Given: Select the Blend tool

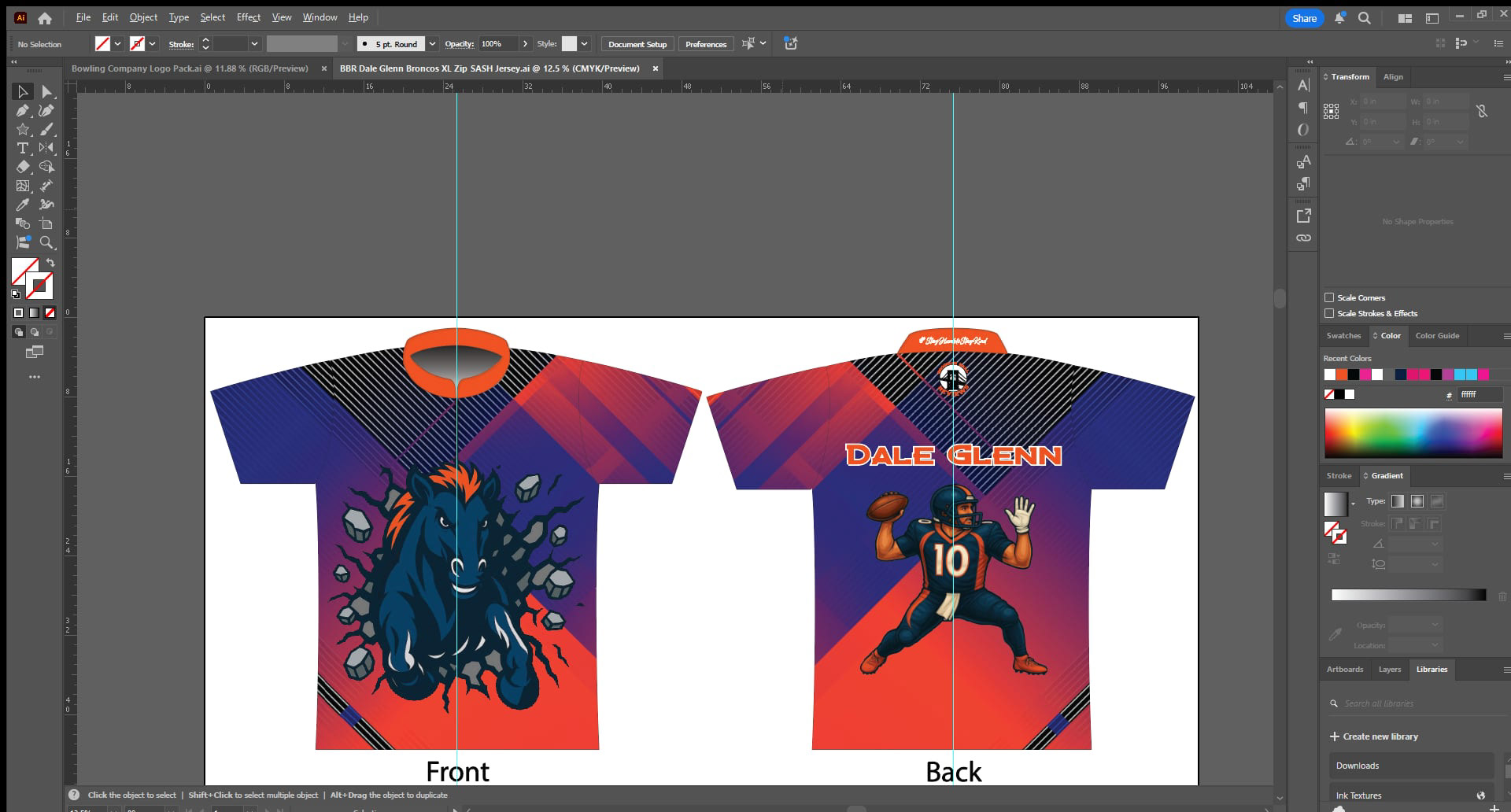Looking at the screenshot, I should pyautogui.click(x=23, y=223).
